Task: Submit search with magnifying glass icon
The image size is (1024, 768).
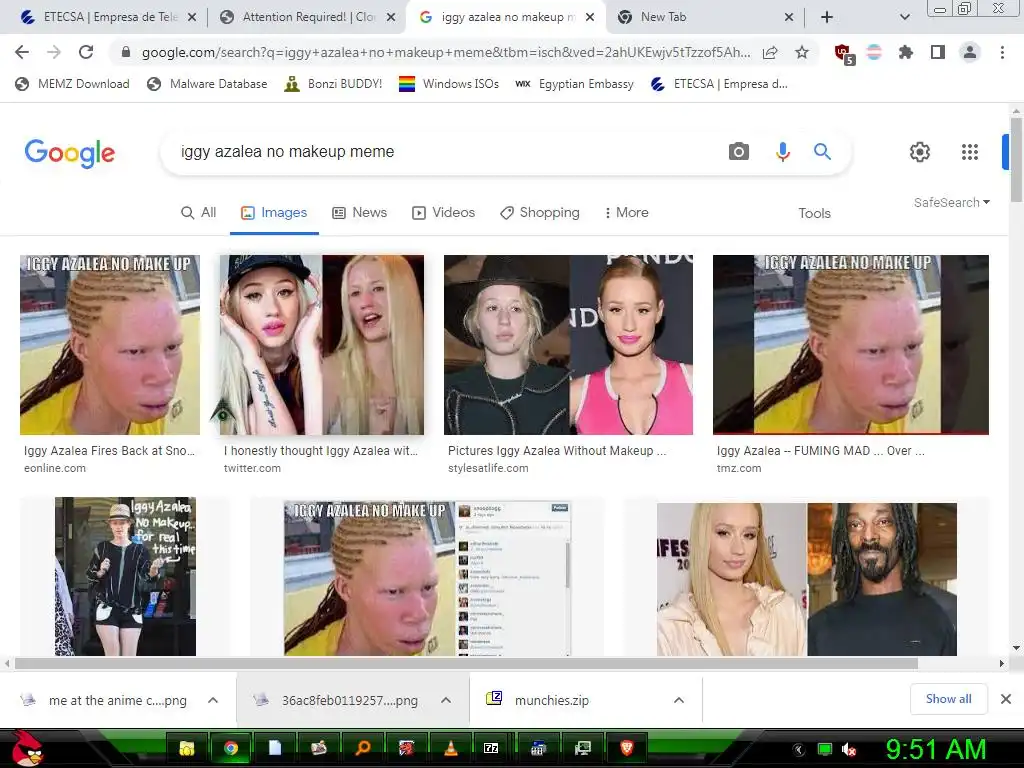Action: click(x=822, y=152)
